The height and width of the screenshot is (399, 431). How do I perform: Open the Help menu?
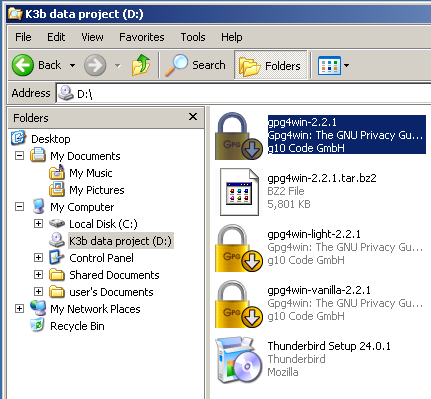pyautogui.click(x=232, y=37)
